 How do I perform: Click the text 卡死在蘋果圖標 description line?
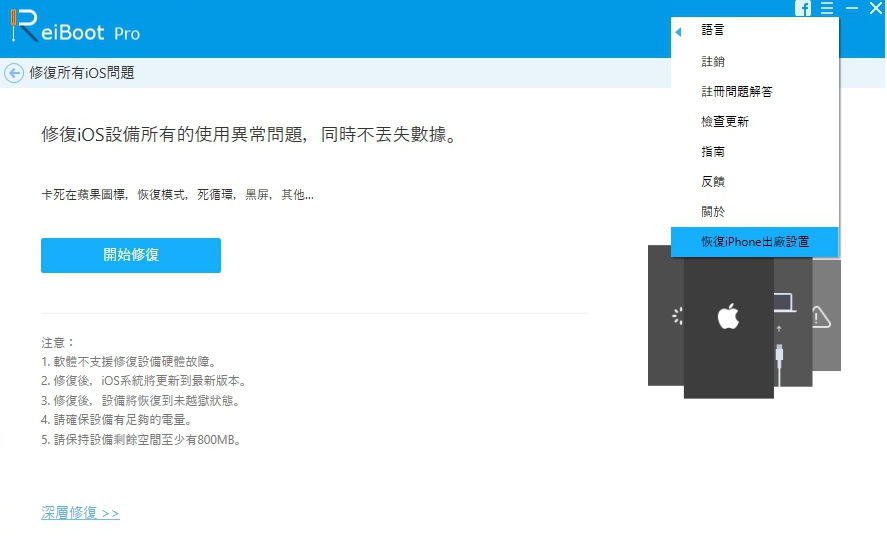click(177, 195)
